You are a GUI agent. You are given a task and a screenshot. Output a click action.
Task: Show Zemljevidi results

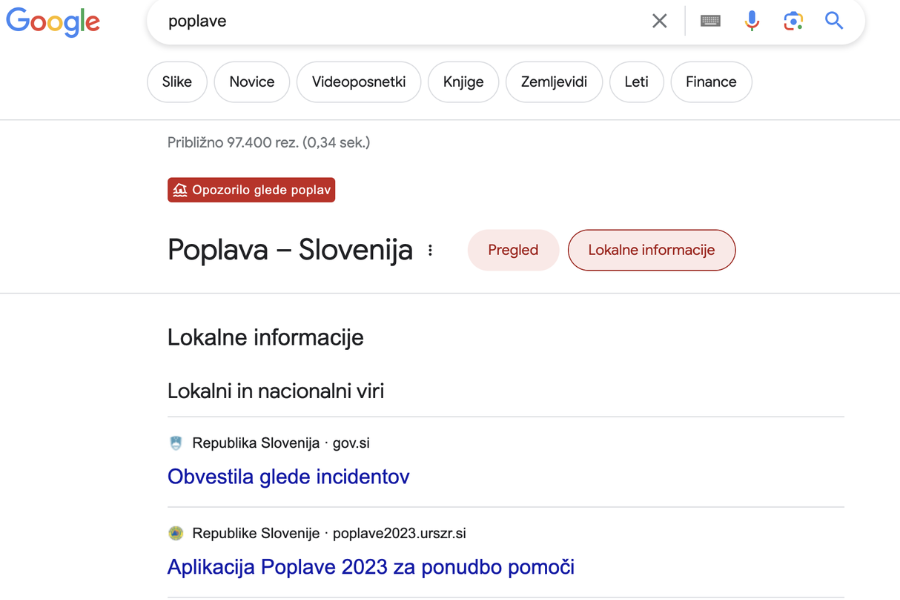pyautogui.click(x=554, y=82)
